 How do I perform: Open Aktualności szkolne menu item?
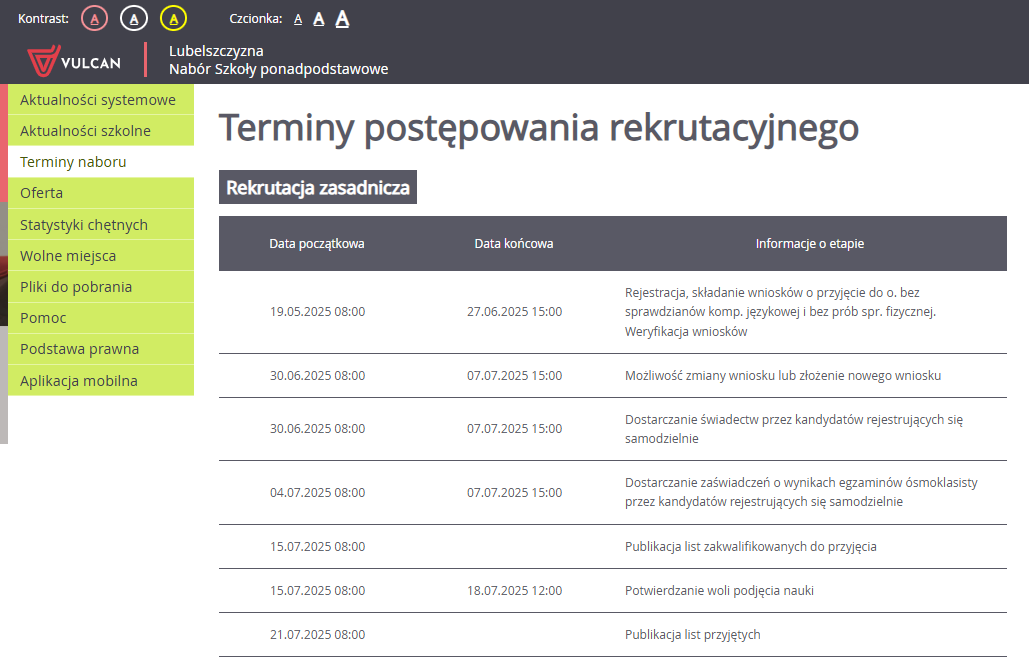pos(86,131)
